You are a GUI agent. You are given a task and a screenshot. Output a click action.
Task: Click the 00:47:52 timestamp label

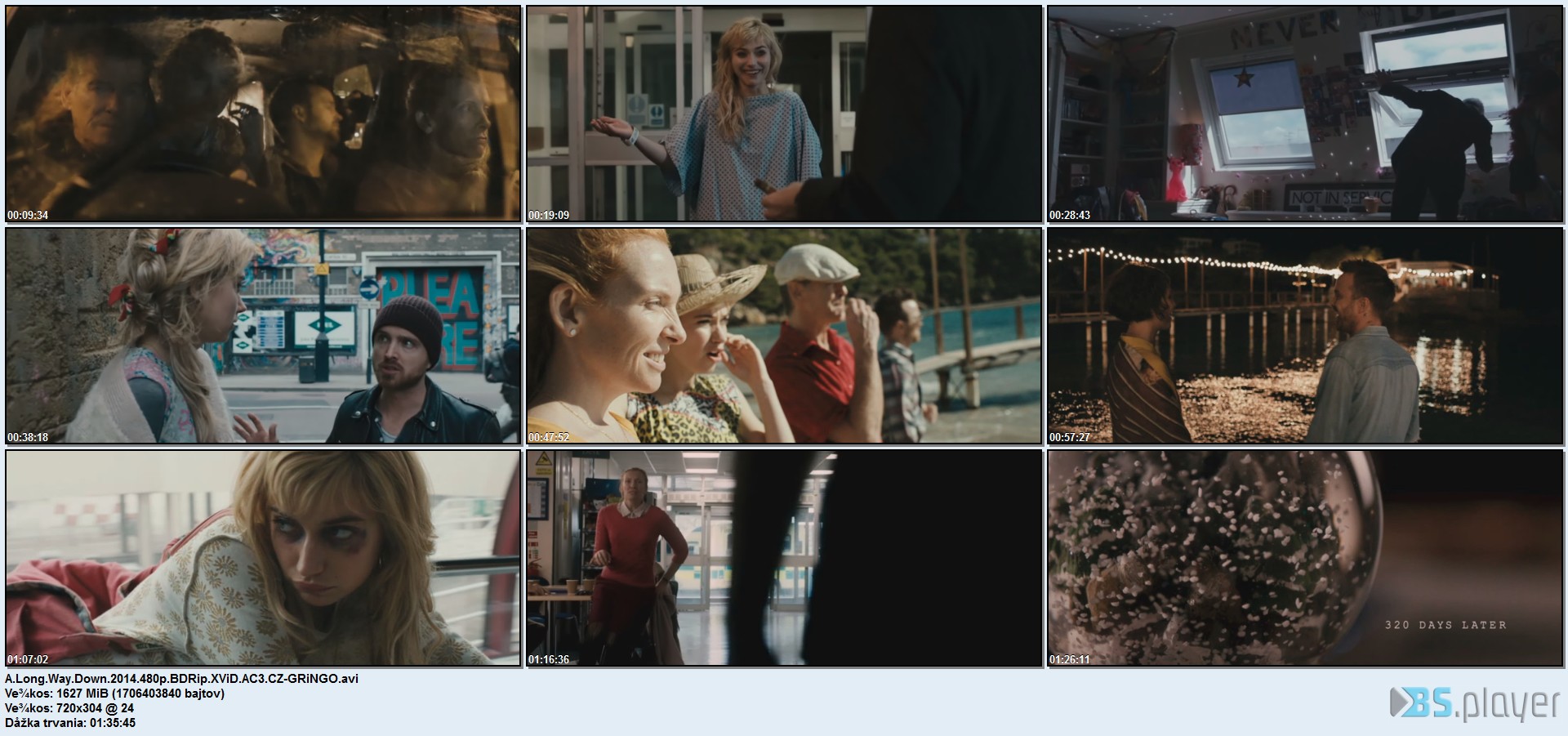(549, 438)
